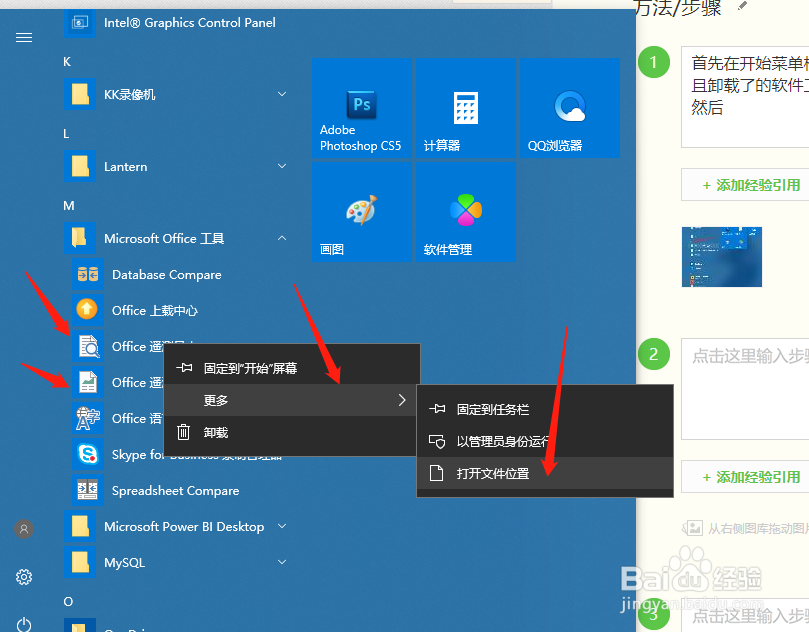Expand the Lantern folder chevron

tap(282, 166)
